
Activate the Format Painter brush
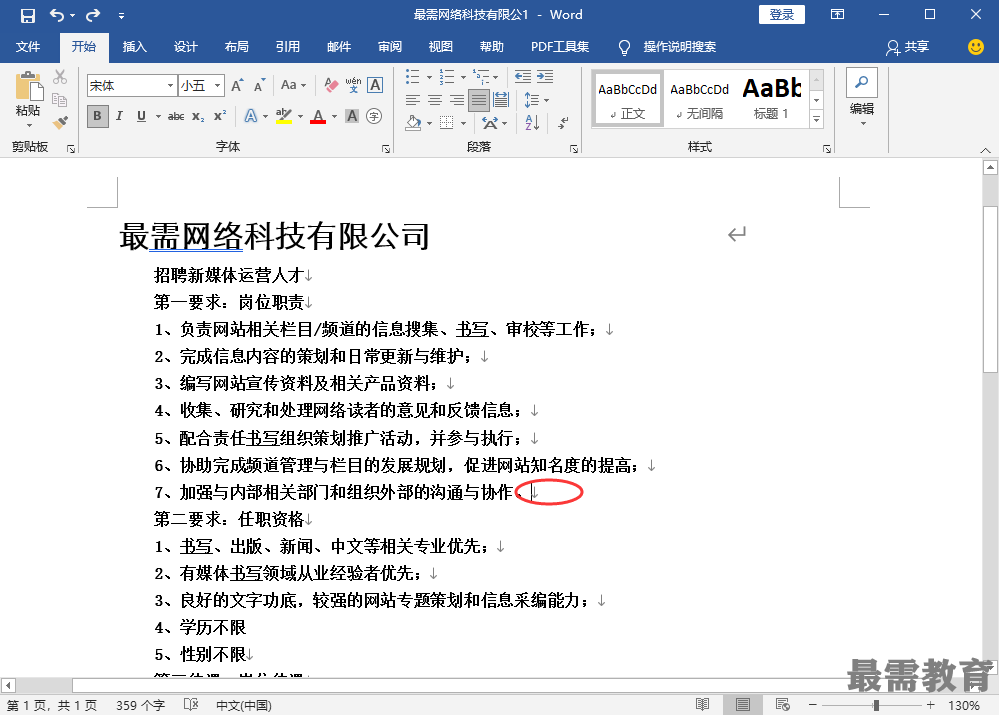[60, 122]
